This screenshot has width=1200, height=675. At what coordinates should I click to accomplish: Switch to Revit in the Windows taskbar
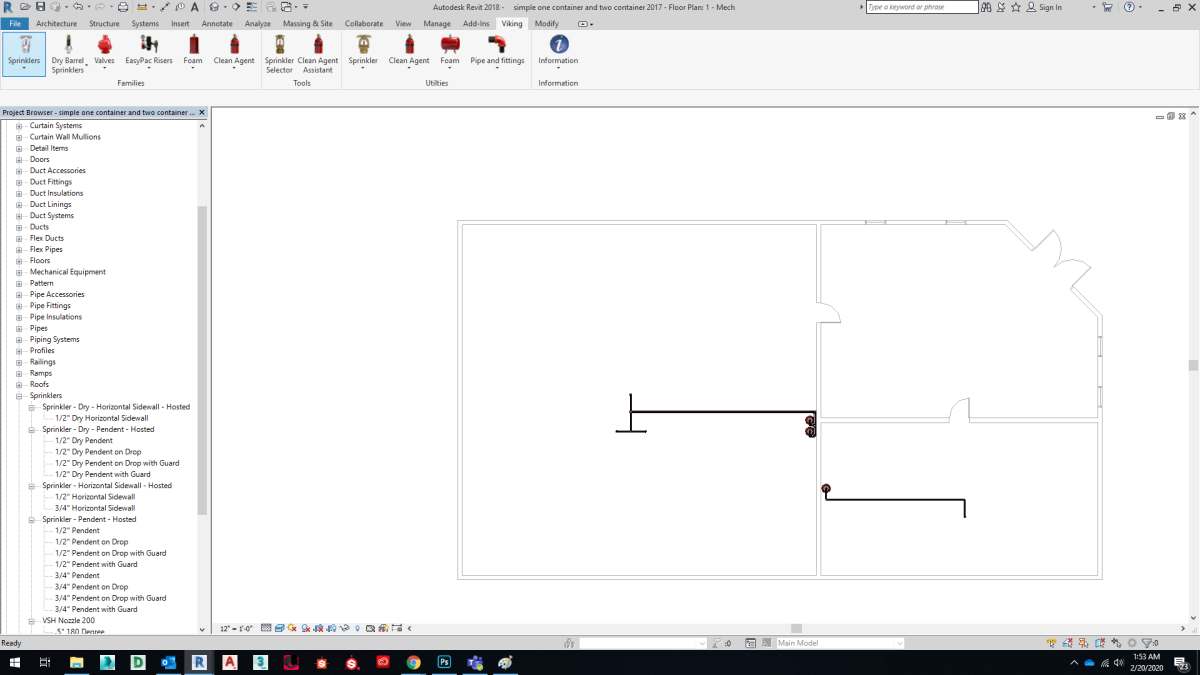199,662
